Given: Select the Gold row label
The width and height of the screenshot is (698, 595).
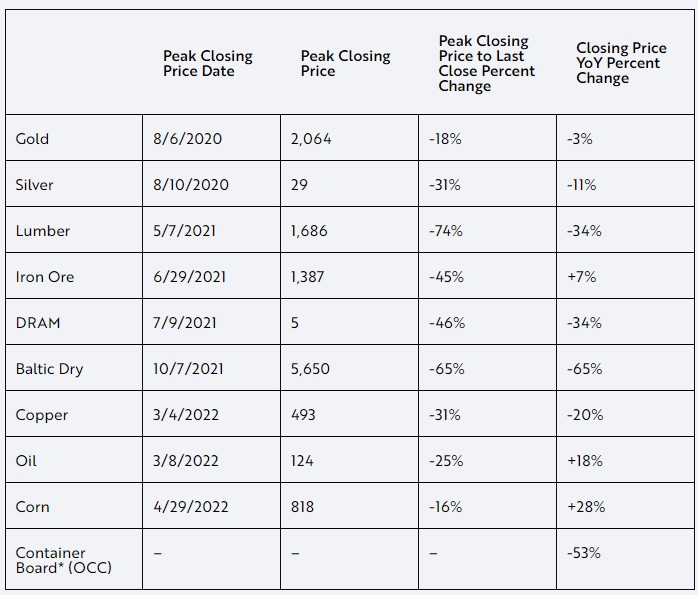Looking at the screenshot, I should tap(32, 139).
